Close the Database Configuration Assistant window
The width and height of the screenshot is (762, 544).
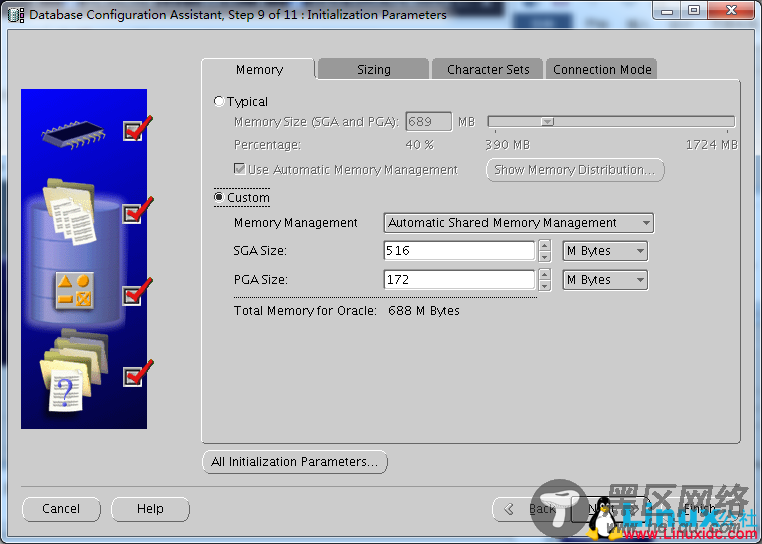click(731, 11)
